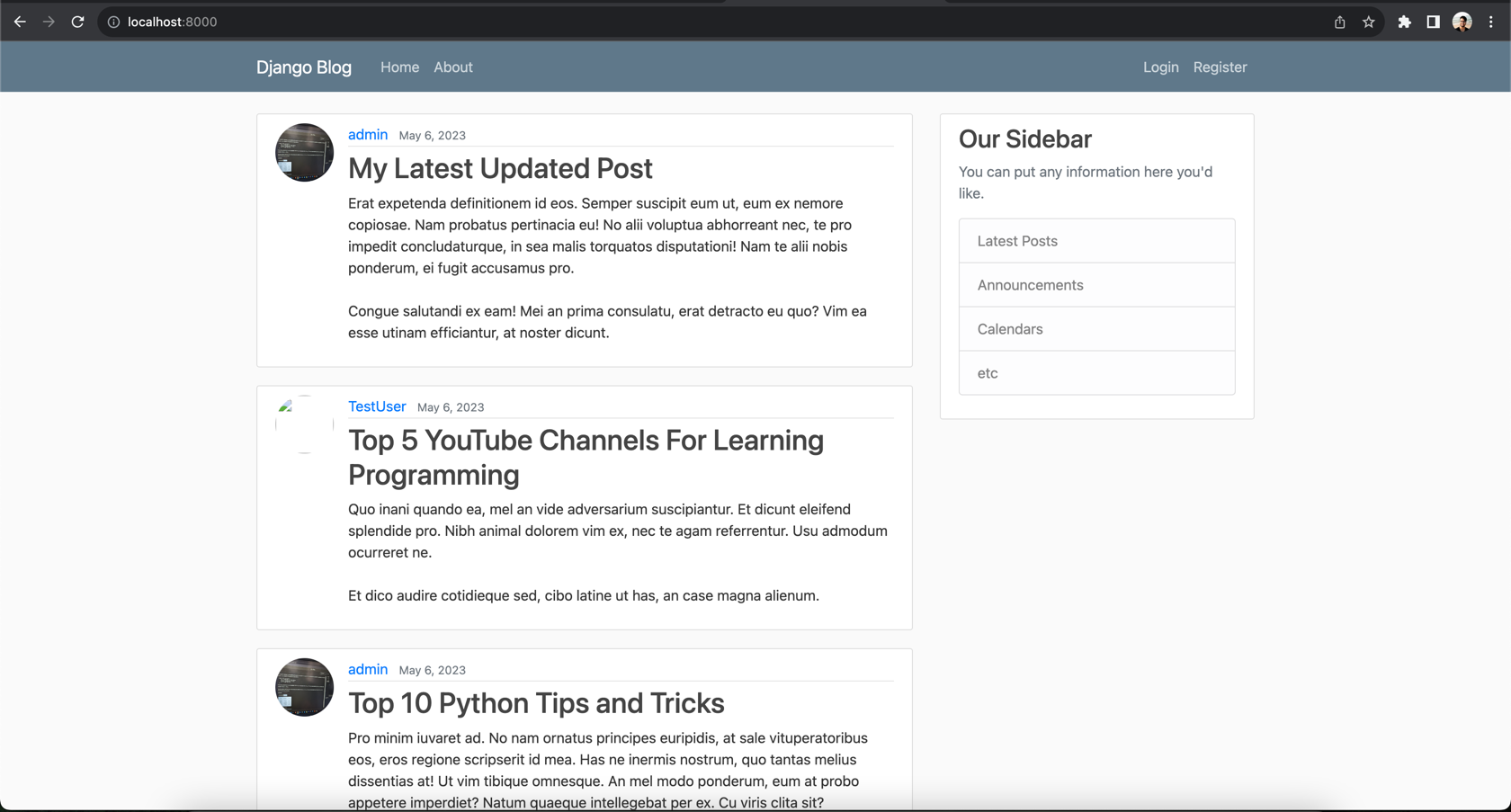Open the My Latest Updated Post title

click(500, 168)
